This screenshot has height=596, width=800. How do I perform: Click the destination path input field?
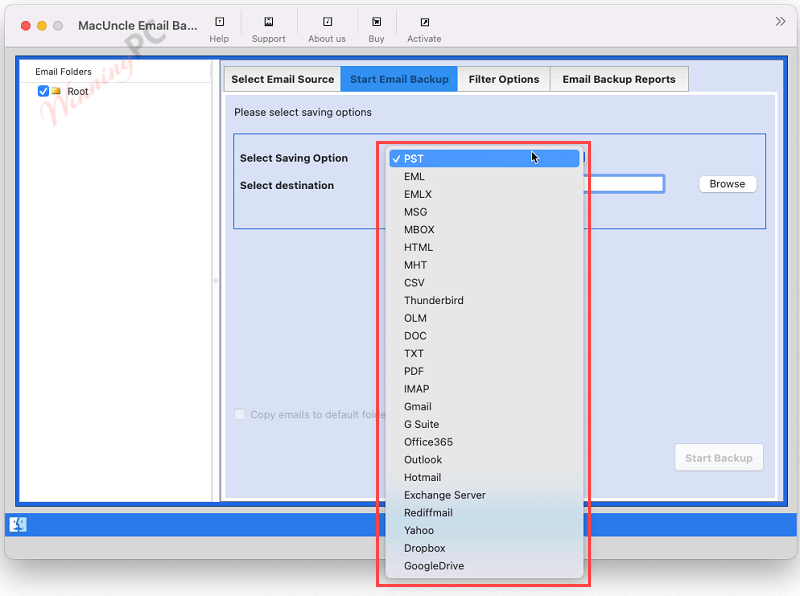pyautogui.click(x=624, y=184)
